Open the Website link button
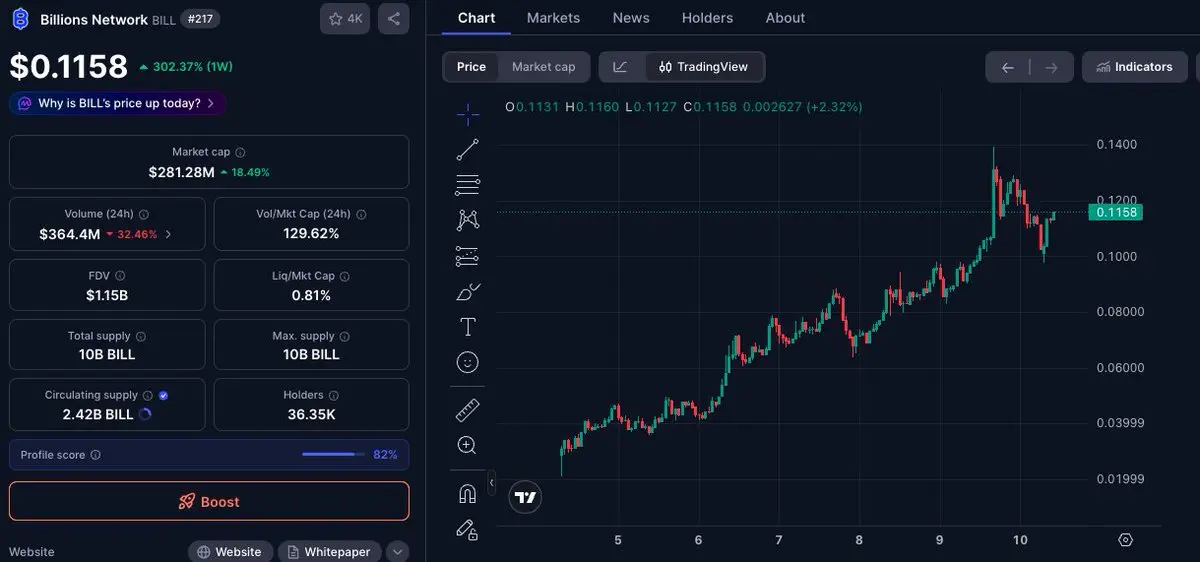The height and width of the screenshot is (562, 1200). click(229, 552)
